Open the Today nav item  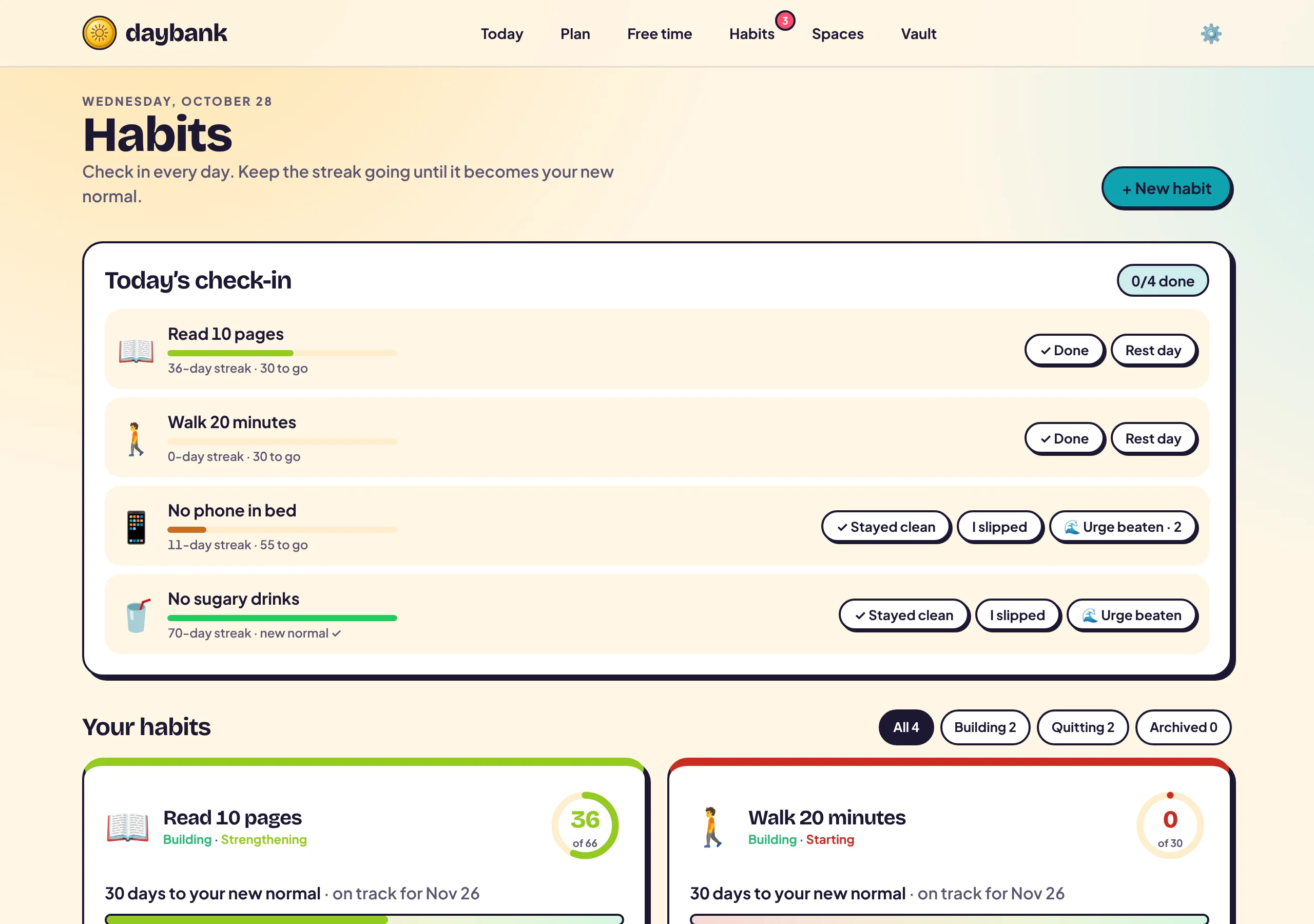pos(501,34)
